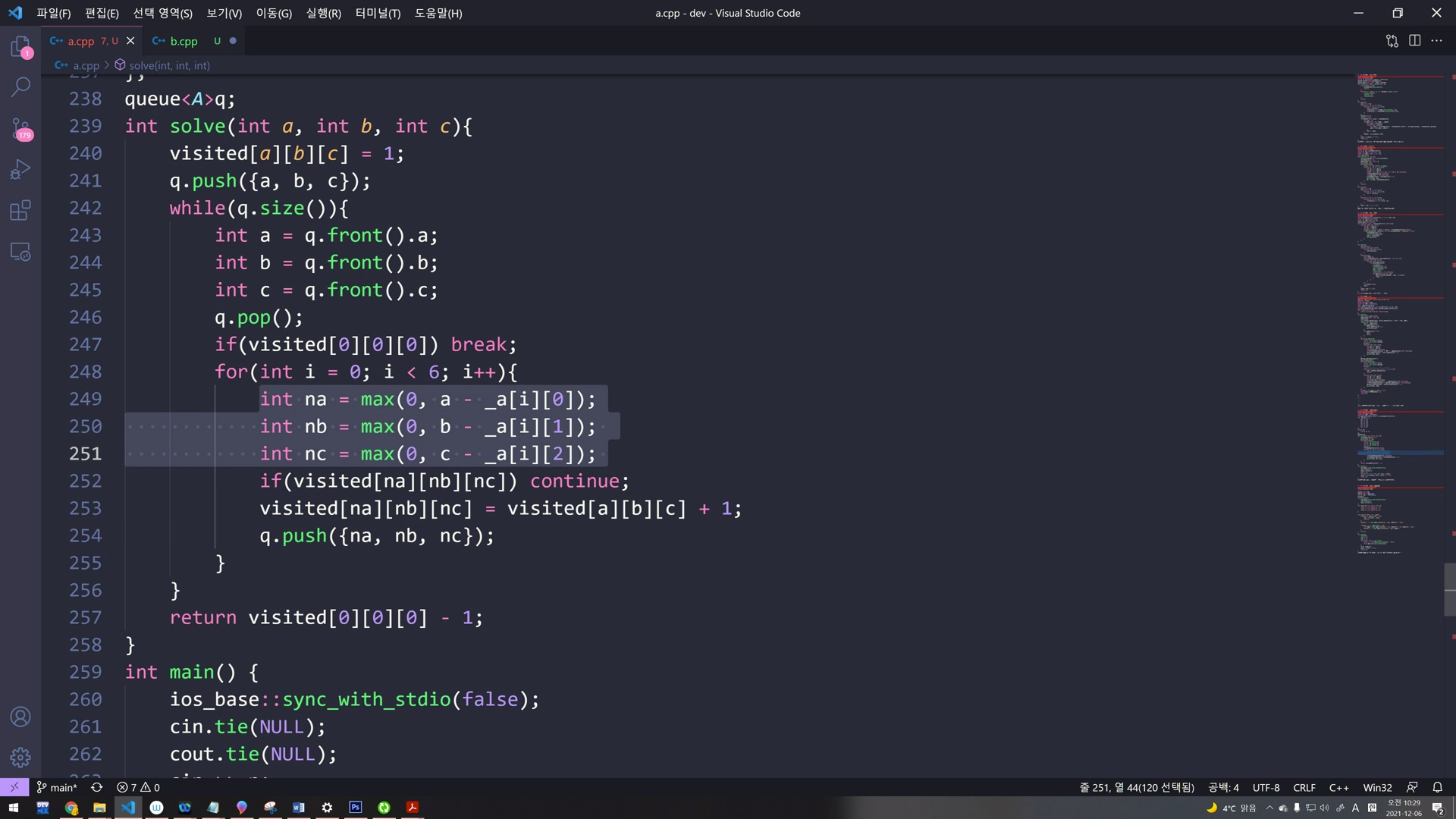Click the cursor position 줄 251, 열 44 indicator
Viewport: 1456px width, 819px height.
pos(1137,787)
